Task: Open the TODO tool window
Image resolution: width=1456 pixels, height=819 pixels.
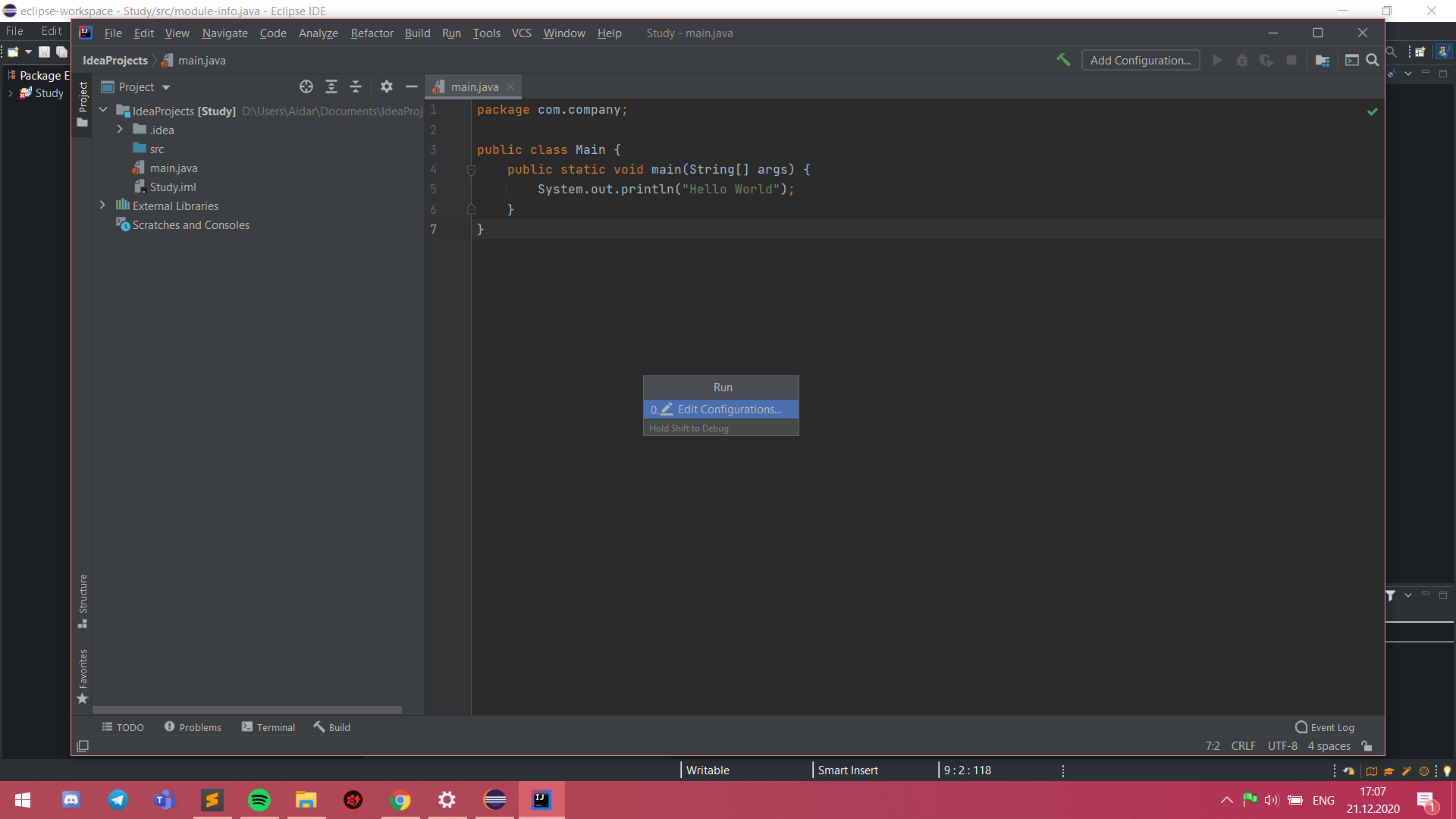Action: 123,727
